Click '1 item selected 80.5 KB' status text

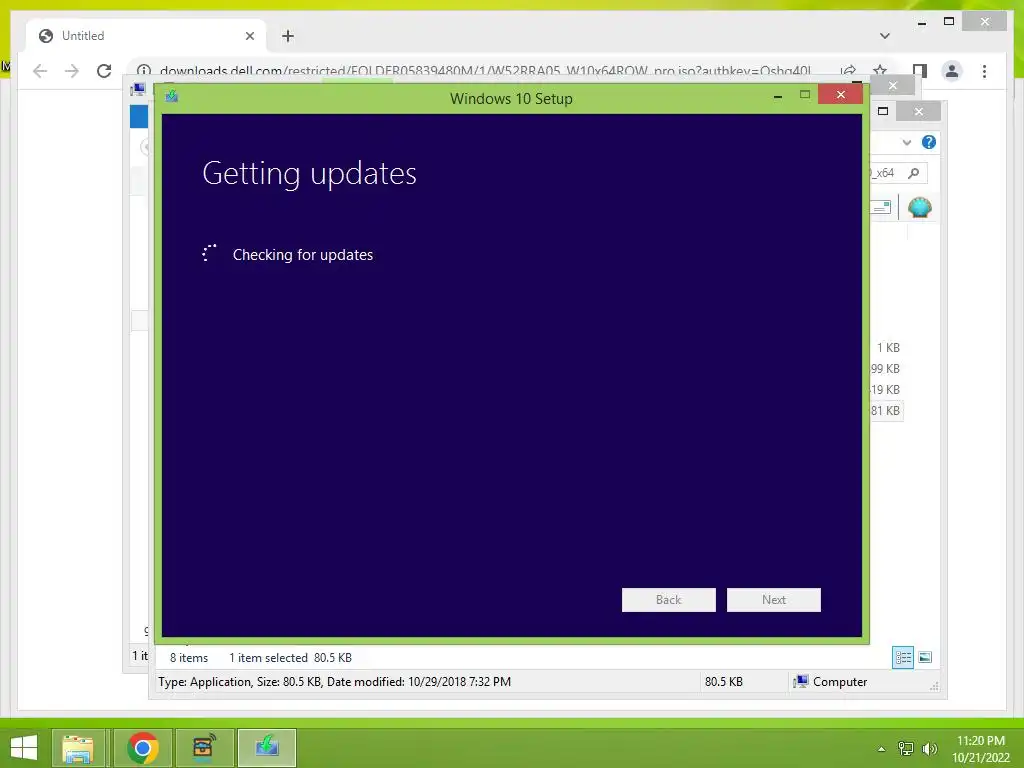tap(290, 658)
